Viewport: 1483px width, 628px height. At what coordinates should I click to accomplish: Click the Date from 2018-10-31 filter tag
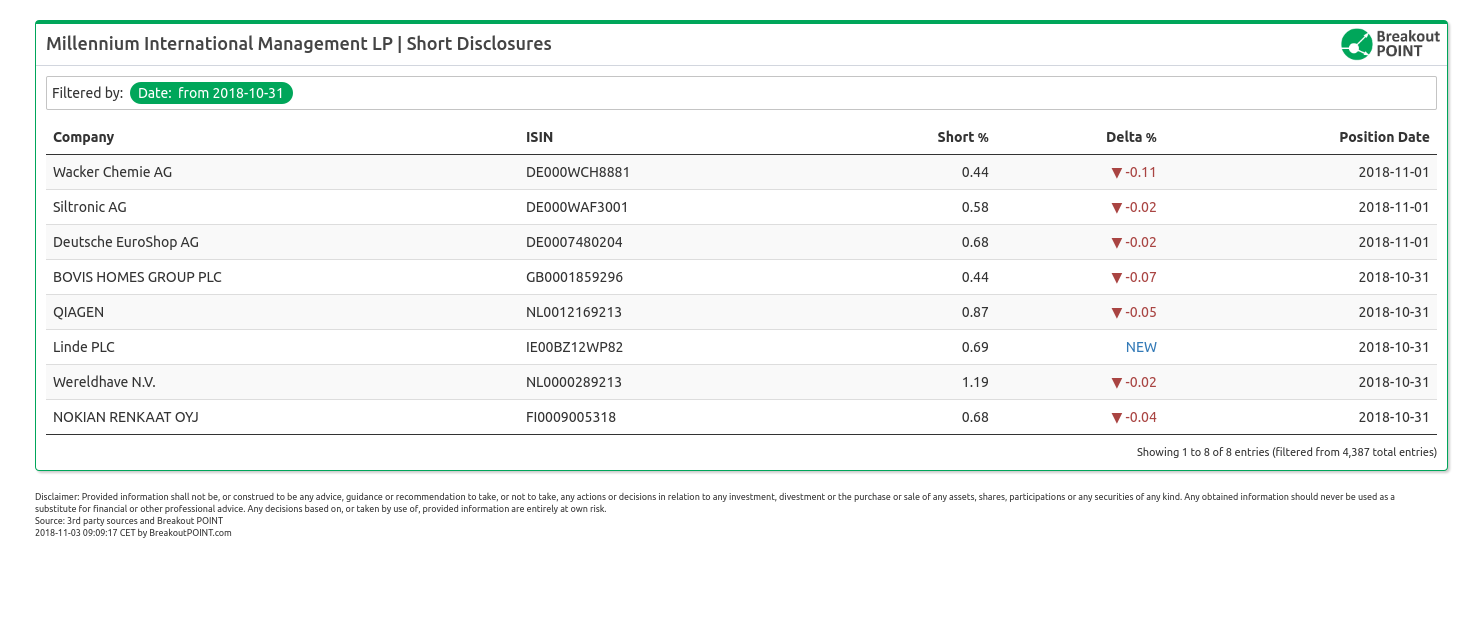click(211, 93)
